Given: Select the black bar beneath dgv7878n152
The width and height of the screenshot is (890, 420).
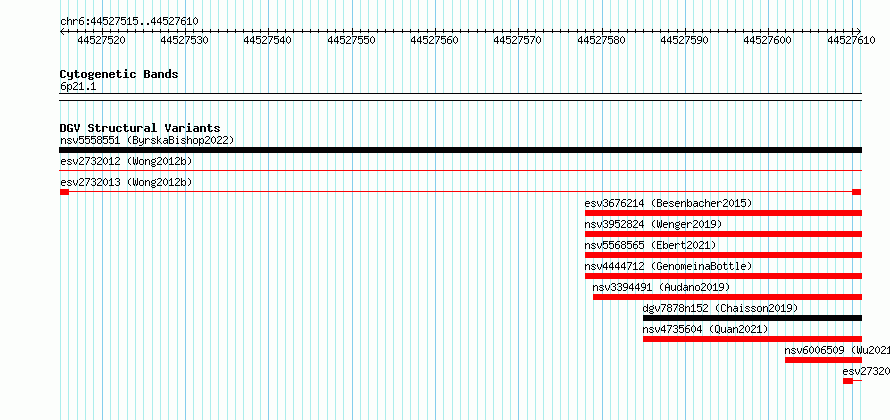Looking at the screenshot, I should [x=752, y=318].
